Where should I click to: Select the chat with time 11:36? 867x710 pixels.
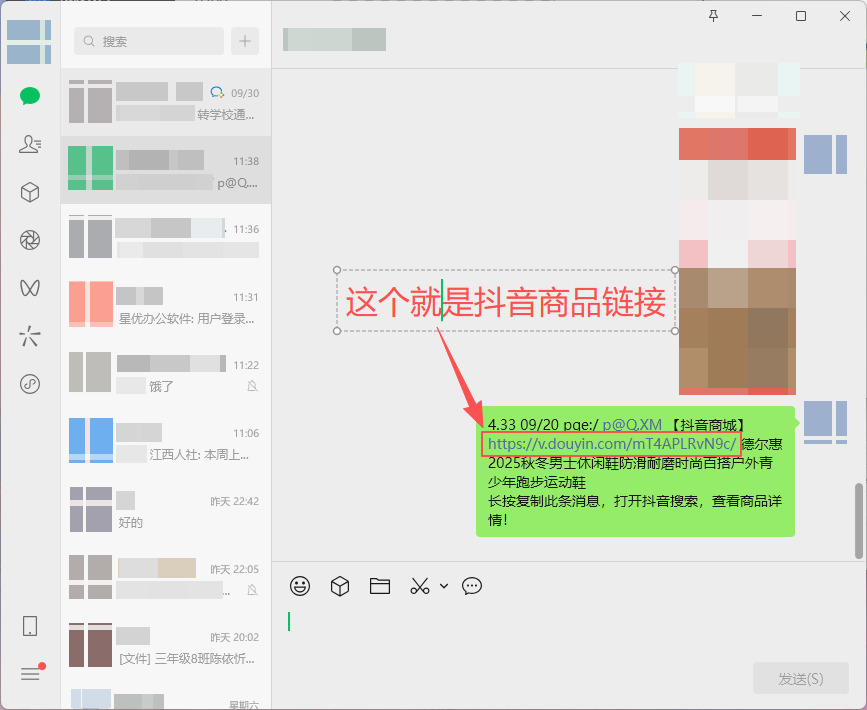coord(165,238)
